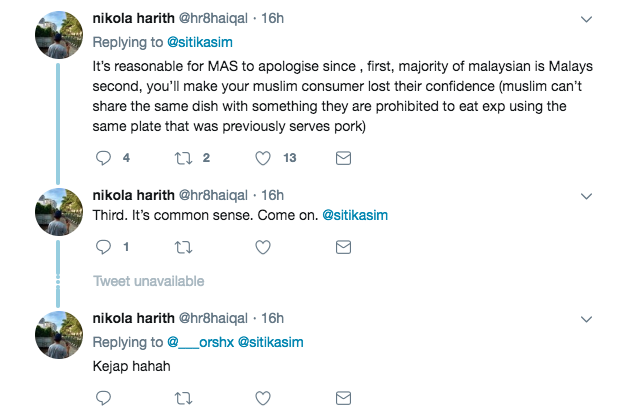Screen dimensions: 634x414
Task: Retweet the first tweet with 2 retweets
Action: (x=182, y=158)
